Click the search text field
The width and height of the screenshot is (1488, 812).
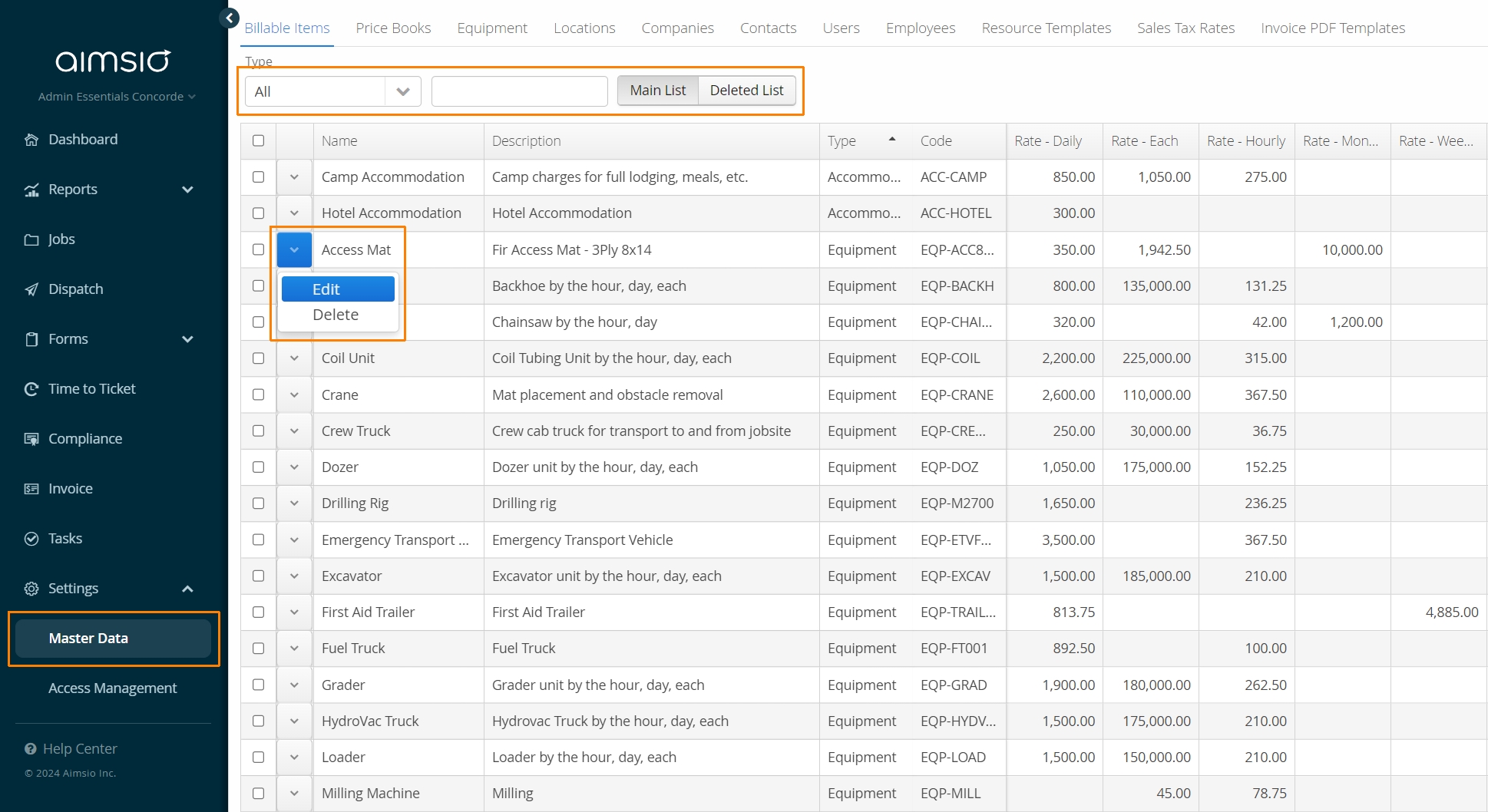(x=520, y=91)
